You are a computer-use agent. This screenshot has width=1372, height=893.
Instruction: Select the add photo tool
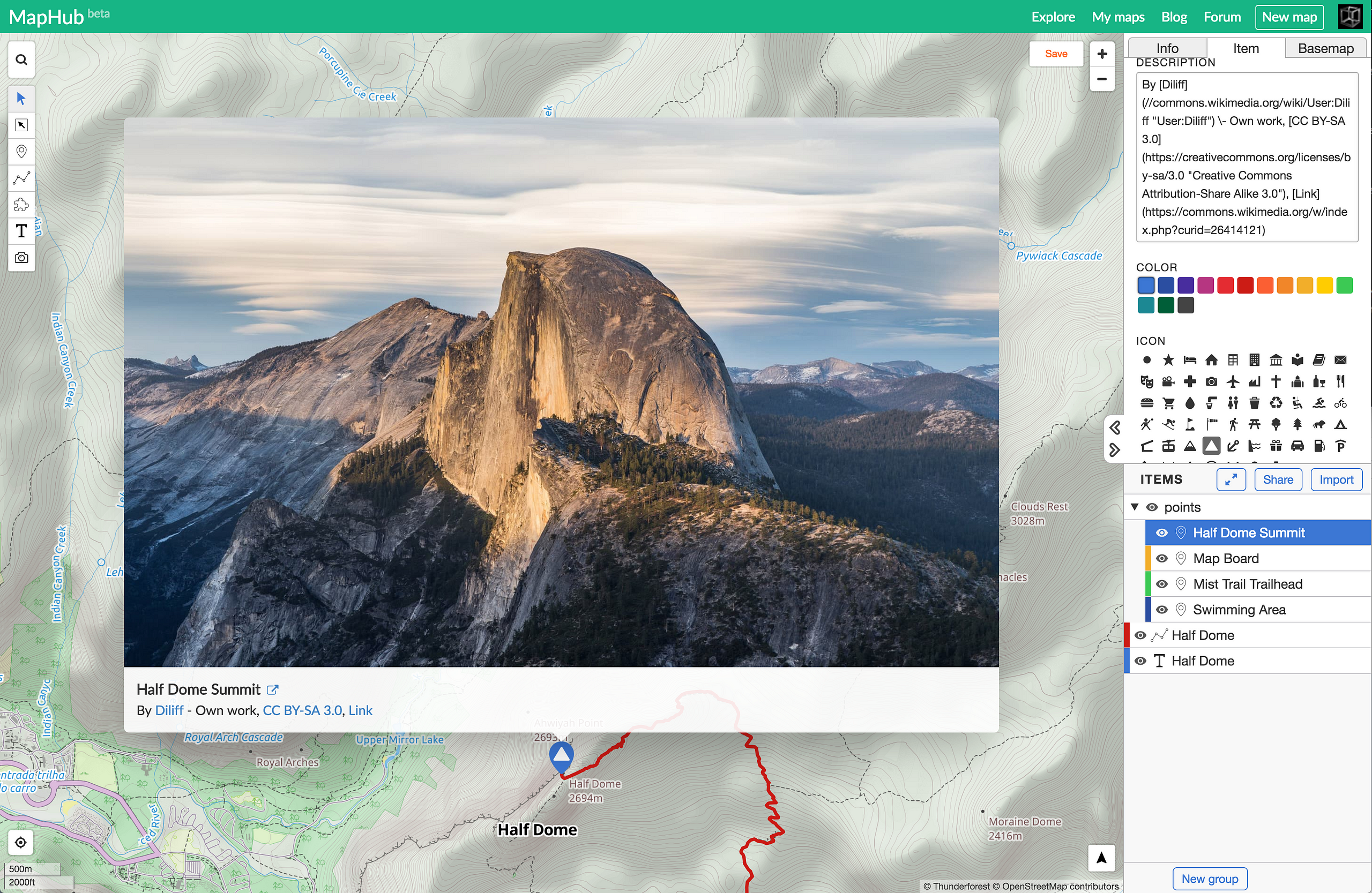[x=20, y=258]
